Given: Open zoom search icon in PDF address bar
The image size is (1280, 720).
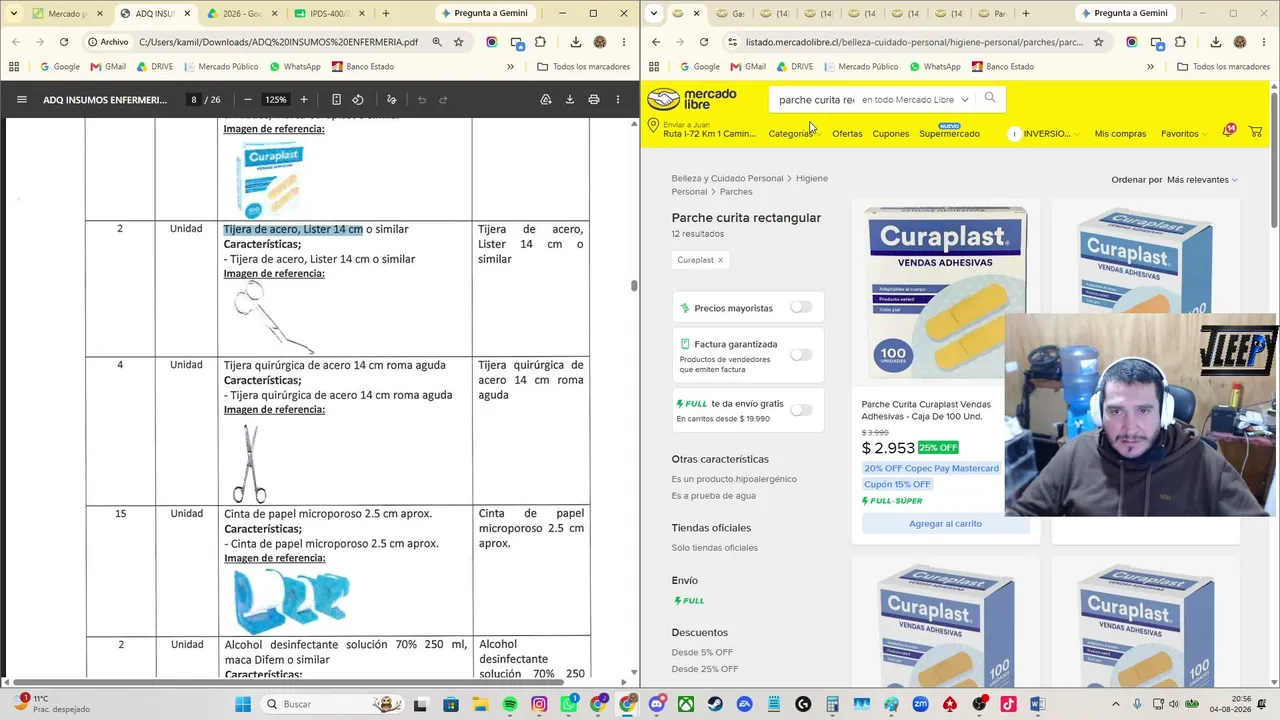Looking at the screenshot, I should click(437, 42).
